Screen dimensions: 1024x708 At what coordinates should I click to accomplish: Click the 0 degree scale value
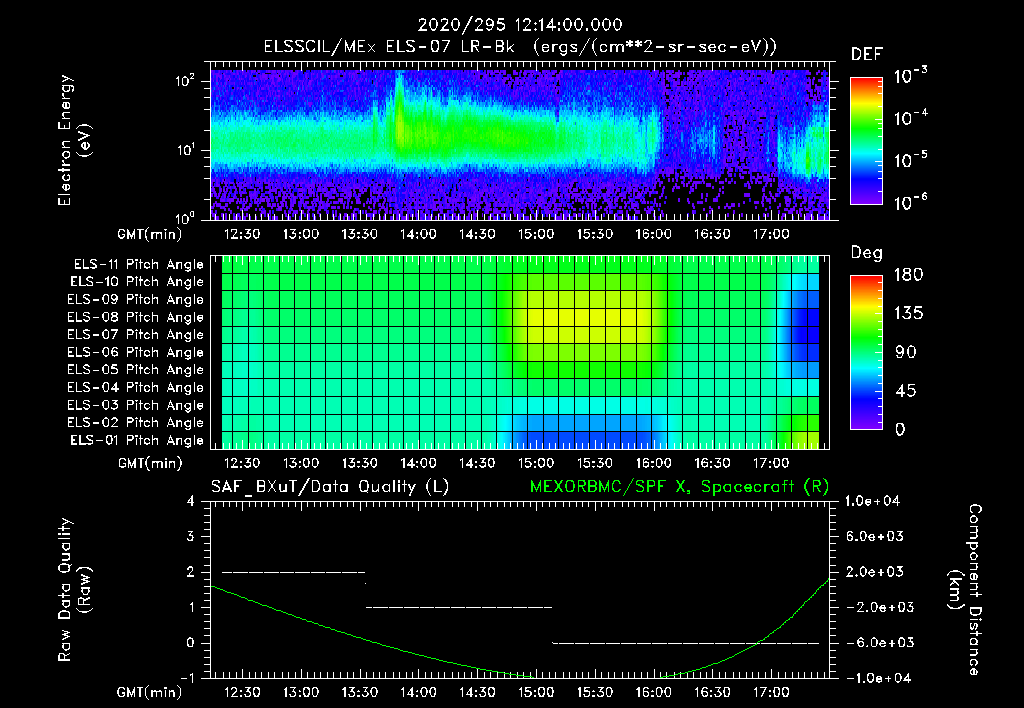click(900, 429)
